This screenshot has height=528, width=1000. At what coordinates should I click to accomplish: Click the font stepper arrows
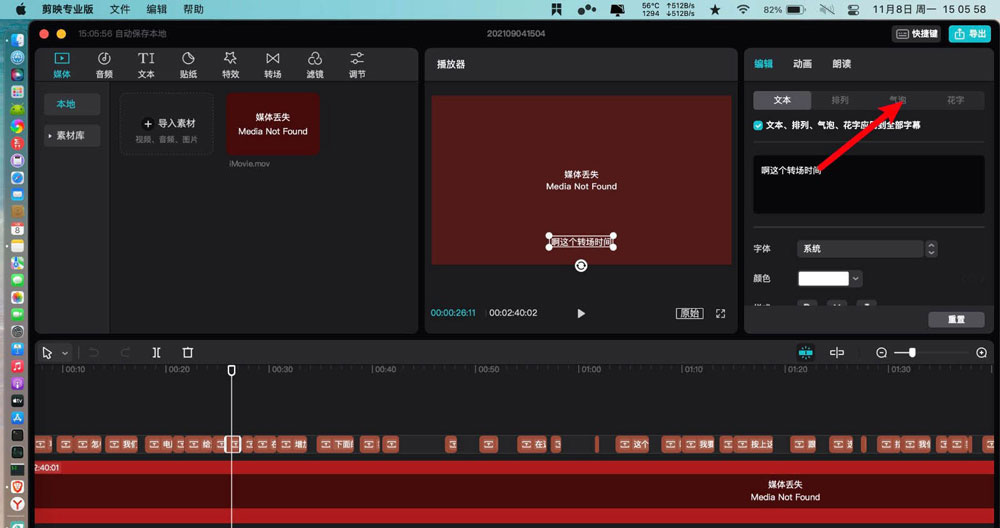[x=931, y=249]
